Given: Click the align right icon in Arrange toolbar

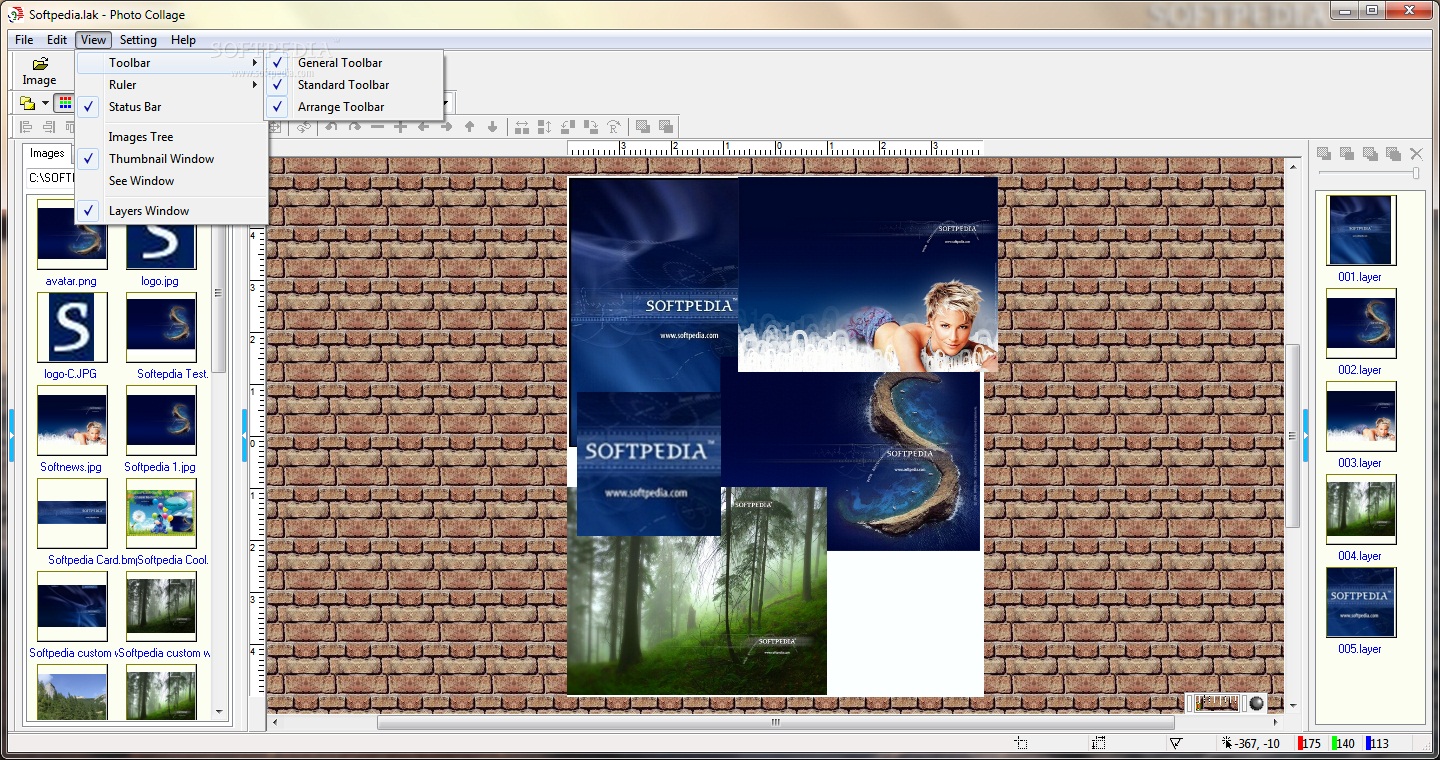Looking at the screenshot, I should pos(49,127).
